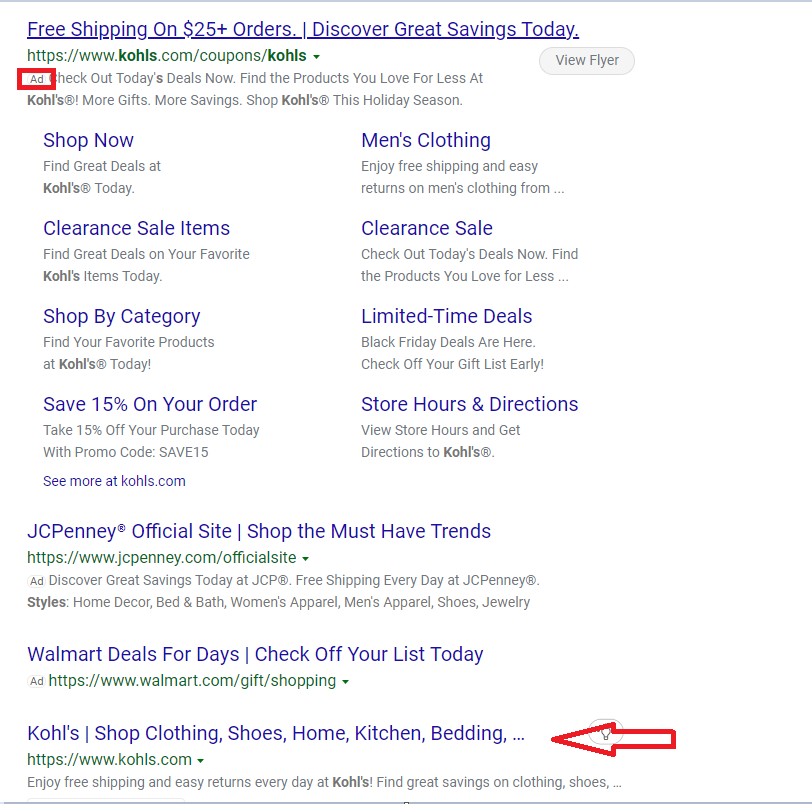The image size is (812, 804).
Task: Click 'Styles: Home Decor, Bed & Bath' line
Action: coord(279,603)
